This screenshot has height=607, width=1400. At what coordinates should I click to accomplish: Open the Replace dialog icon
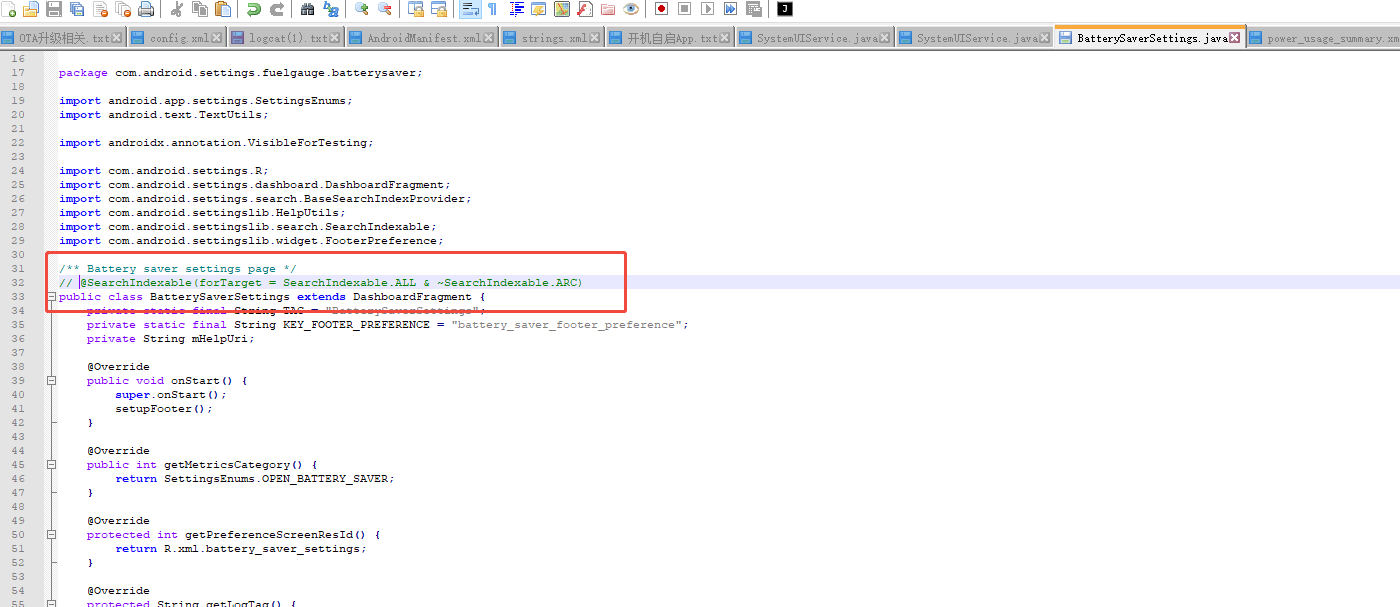click(x=330, y=9)
